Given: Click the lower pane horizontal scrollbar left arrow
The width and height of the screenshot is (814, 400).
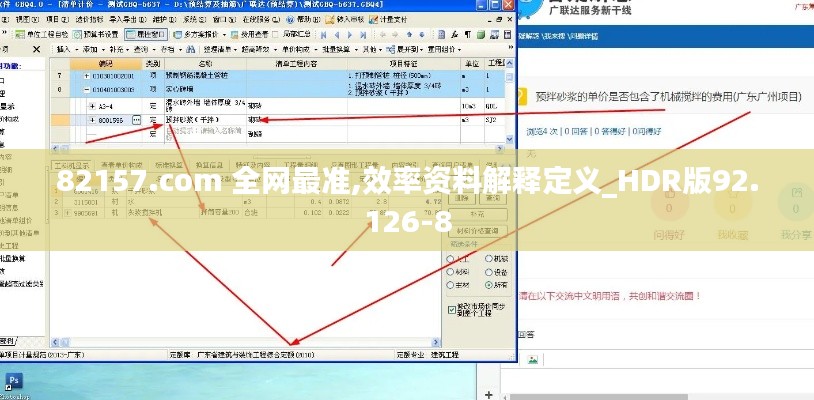Looking at the screenshot, I should point(55,342).
